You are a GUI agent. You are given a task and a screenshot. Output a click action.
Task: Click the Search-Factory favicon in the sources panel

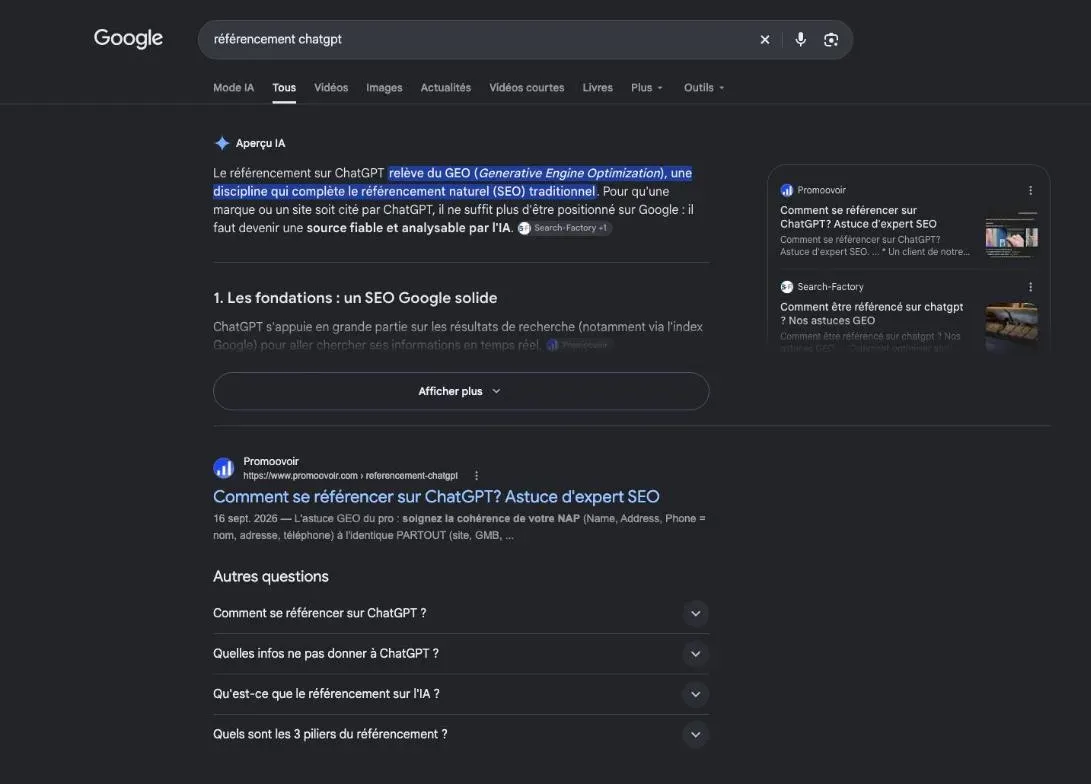click(787, 287)
